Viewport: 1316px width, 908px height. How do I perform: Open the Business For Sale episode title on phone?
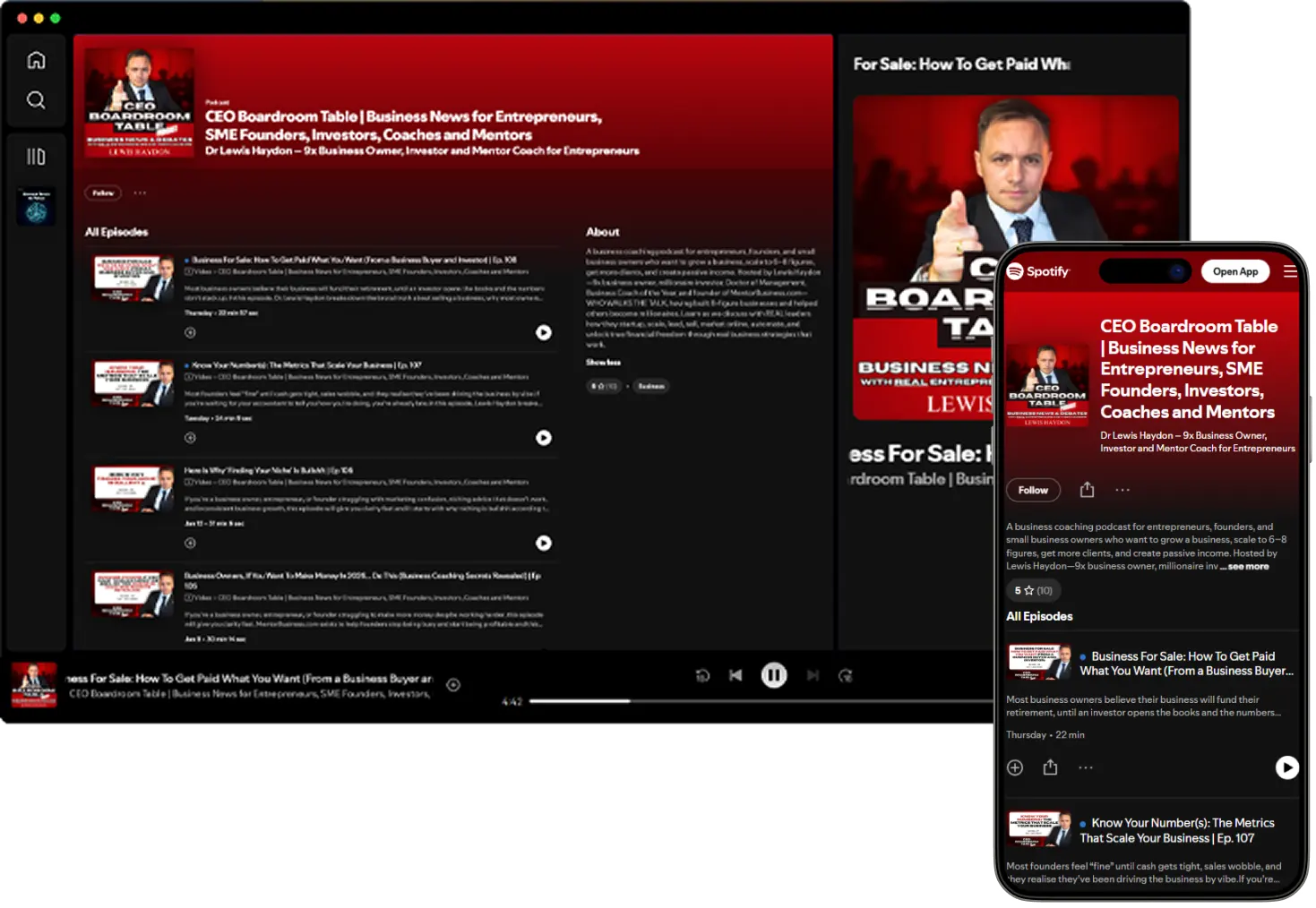(x=1186, y=664)
